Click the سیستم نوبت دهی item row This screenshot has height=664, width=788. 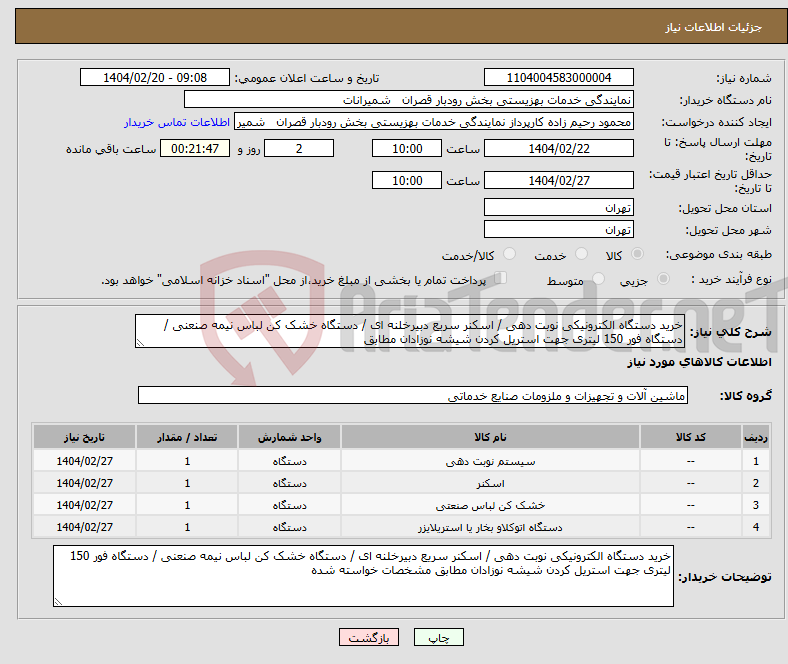401,460
